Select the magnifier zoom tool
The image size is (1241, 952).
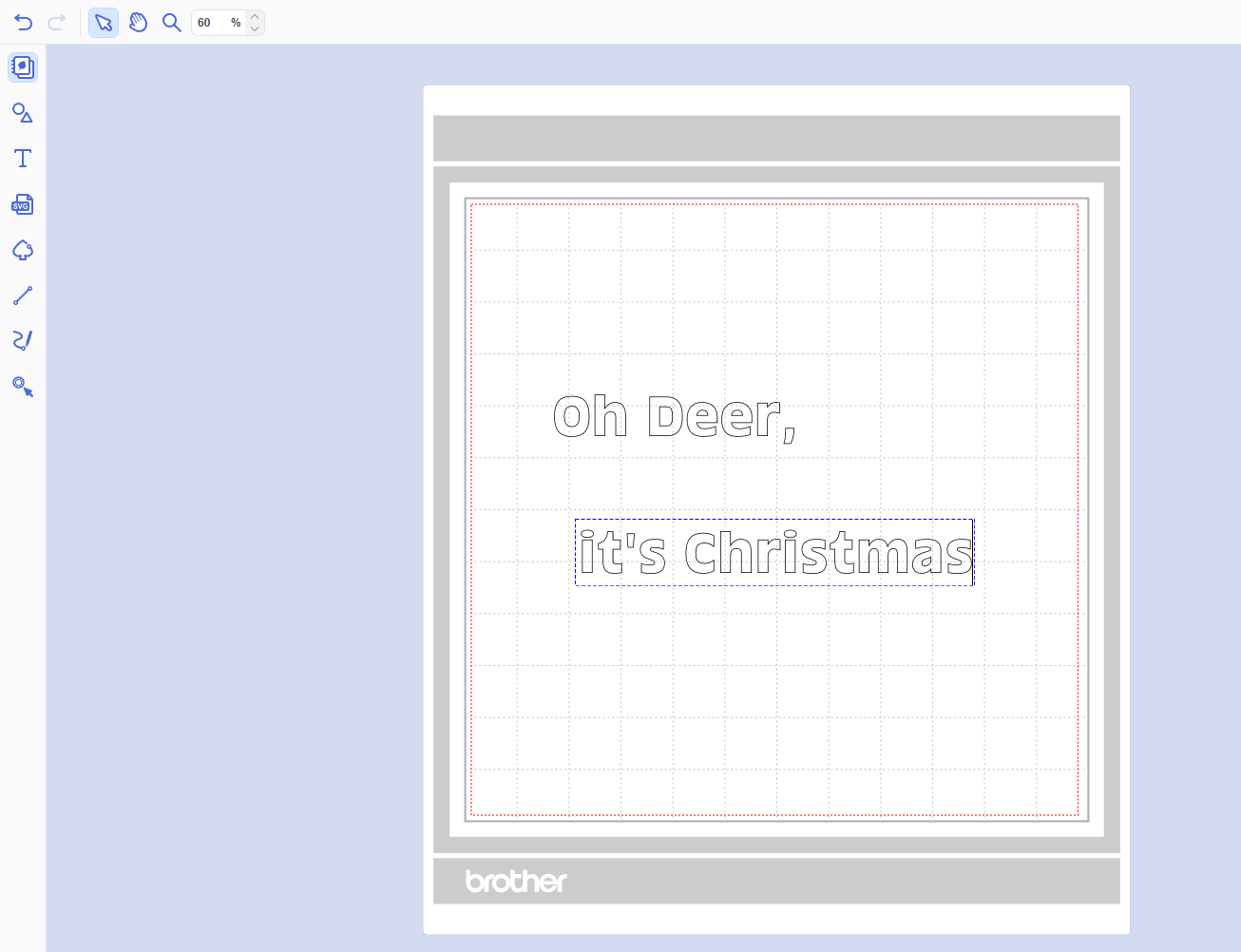click(171, 23)
